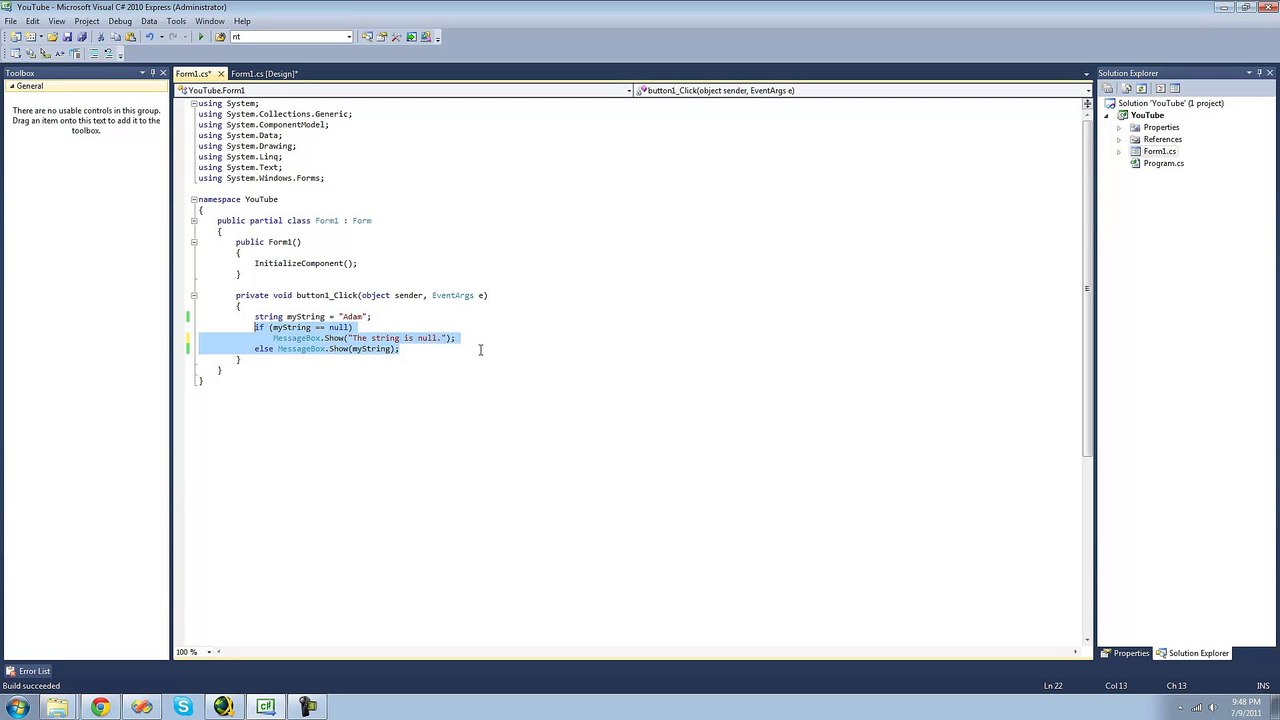
Task: Collapse the namespace YouTube code region
Action: [194, 199]
